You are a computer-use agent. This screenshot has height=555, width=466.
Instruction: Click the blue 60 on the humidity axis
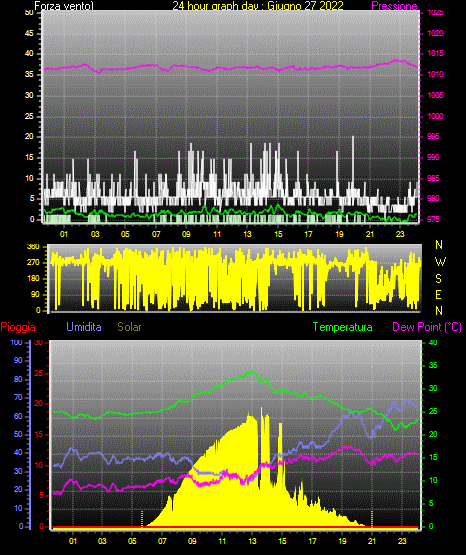18,416
